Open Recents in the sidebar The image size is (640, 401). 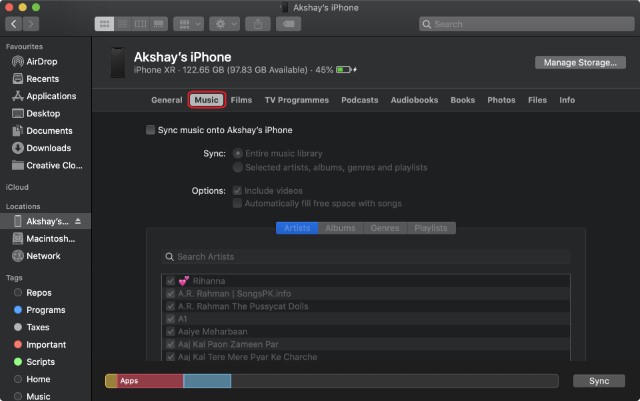click(x=45, y=79)
